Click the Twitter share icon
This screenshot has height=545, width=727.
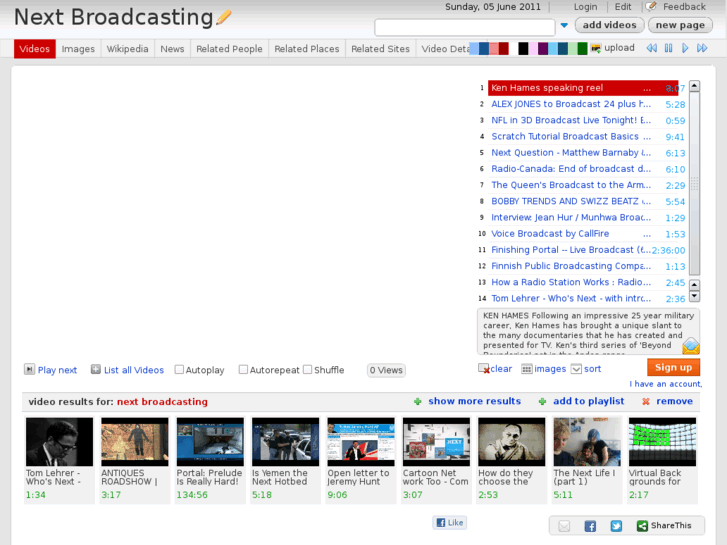[616, 526]
